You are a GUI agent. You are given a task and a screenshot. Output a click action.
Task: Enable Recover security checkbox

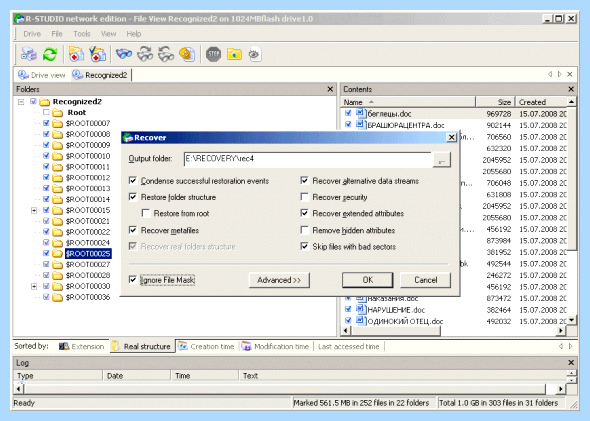tap(304, 197)
